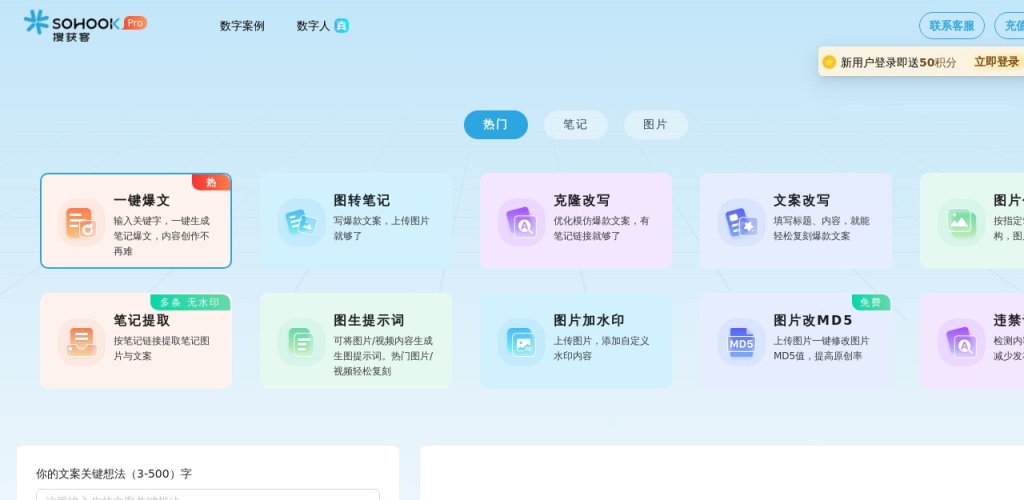Select the 图片 category tab
1024x500 pixels.
[x=655, y=125]
